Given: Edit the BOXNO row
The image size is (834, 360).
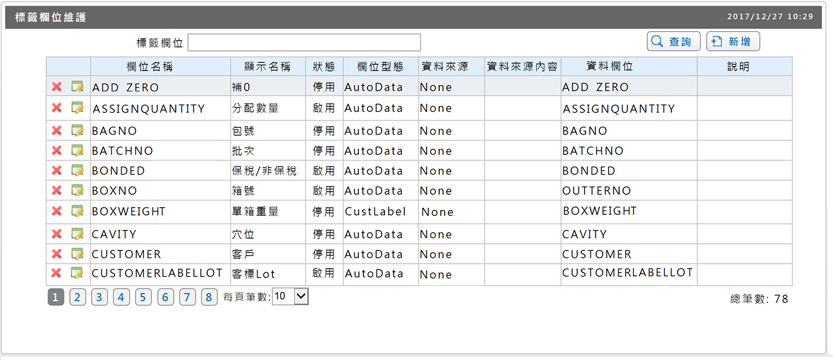Looking at the screenshot, I should [x=78, y=190].
